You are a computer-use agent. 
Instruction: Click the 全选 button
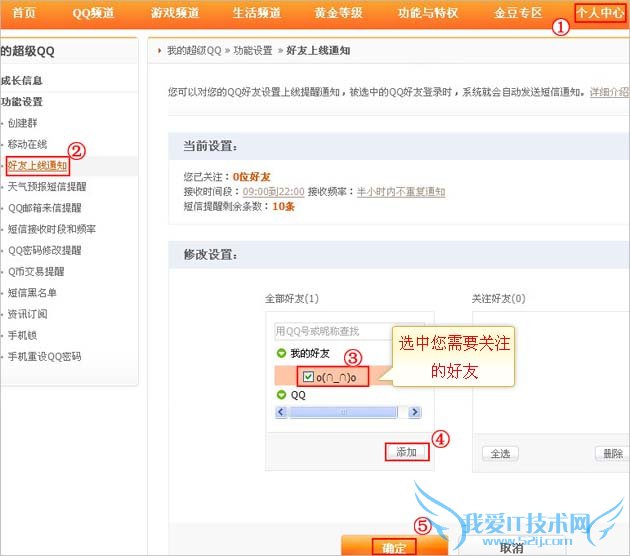(500, 454)
